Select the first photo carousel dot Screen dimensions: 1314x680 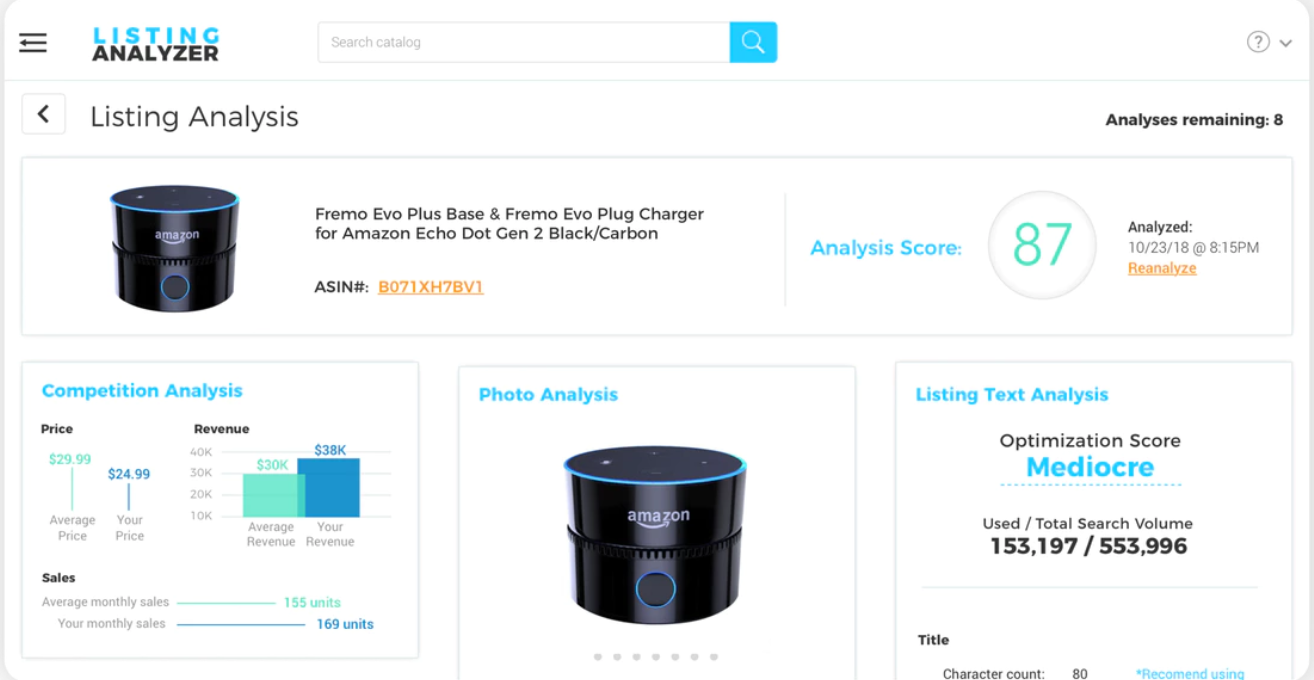click(x=597, y=657)
